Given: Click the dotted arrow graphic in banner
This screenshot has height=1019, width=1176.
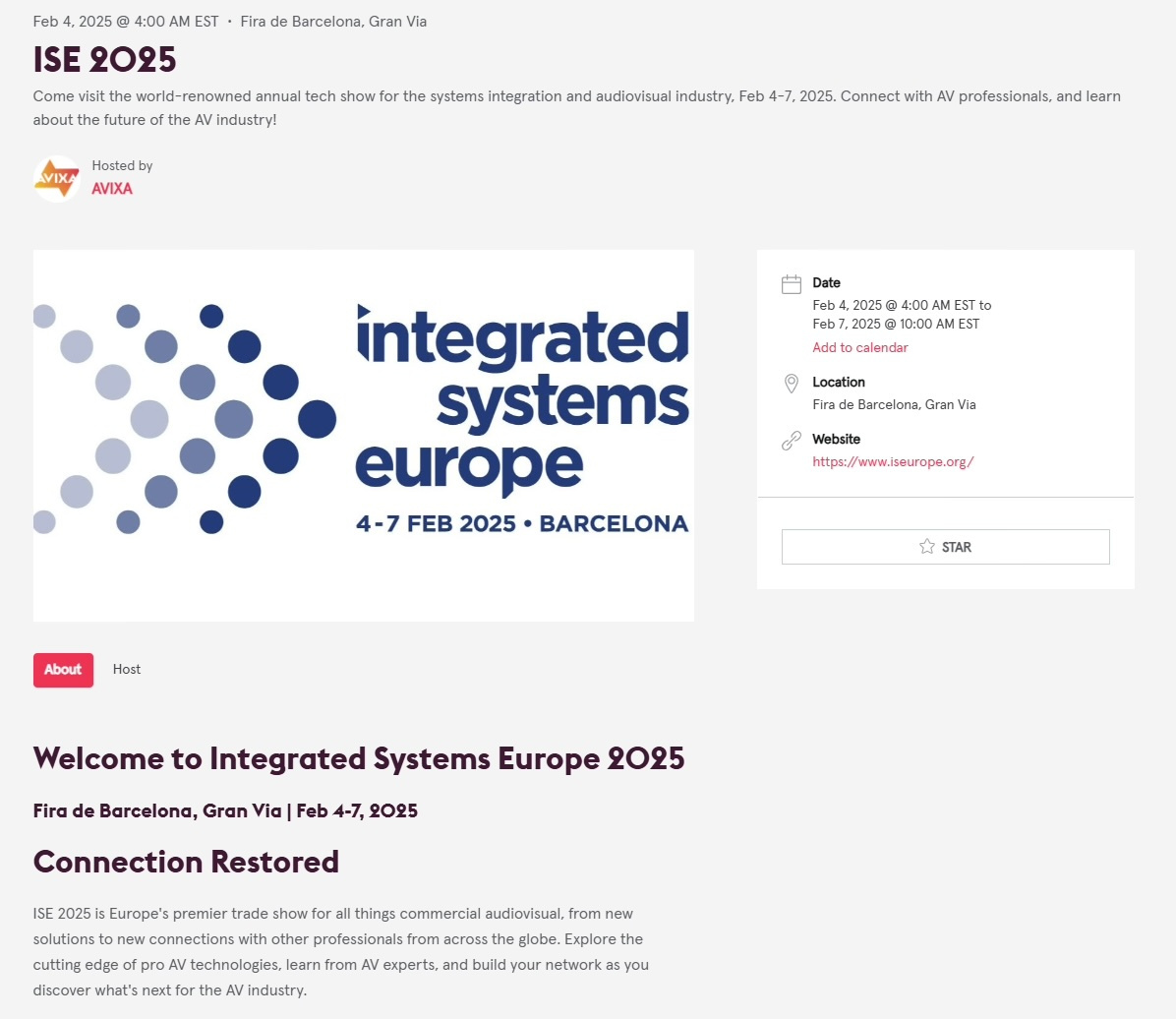Looking at the screenshot, I should [x=185, y=419].
